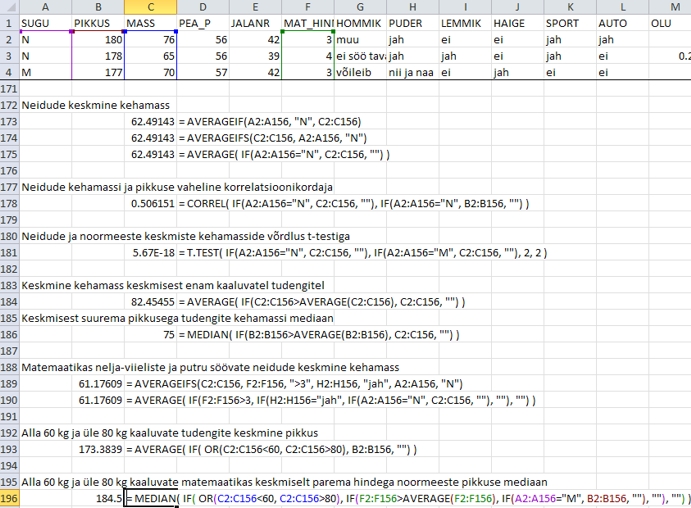Click the PIKKUS header cell
This screenshot has width=691, height=508.
point(98,23)
